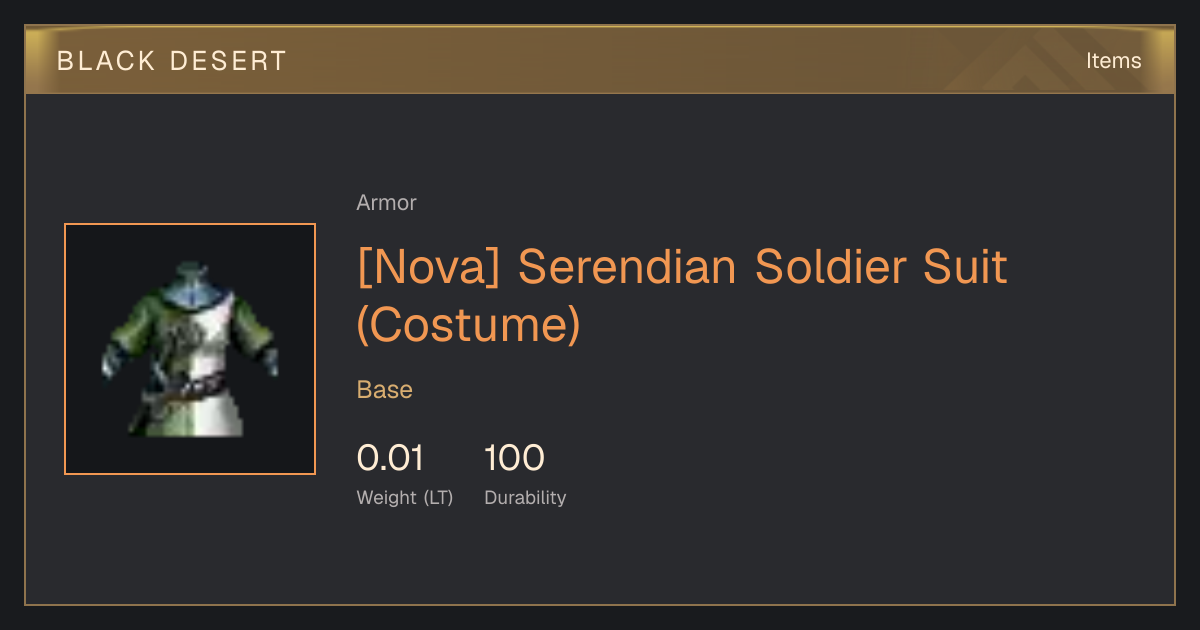Click the word Soldier in the item title

click(x=834, y=267)
